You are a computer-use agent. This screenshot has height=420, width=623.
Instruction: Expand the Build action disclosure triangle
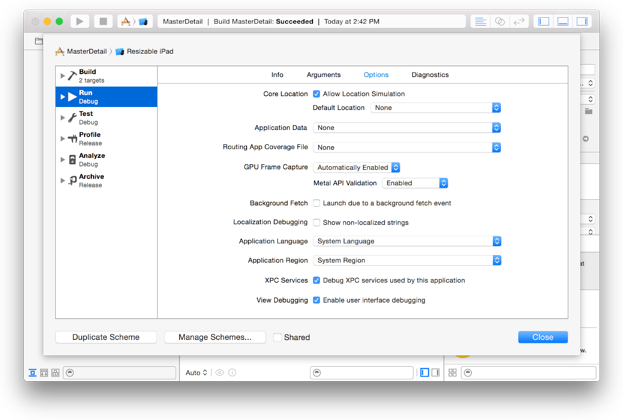(x=62, y=75)
